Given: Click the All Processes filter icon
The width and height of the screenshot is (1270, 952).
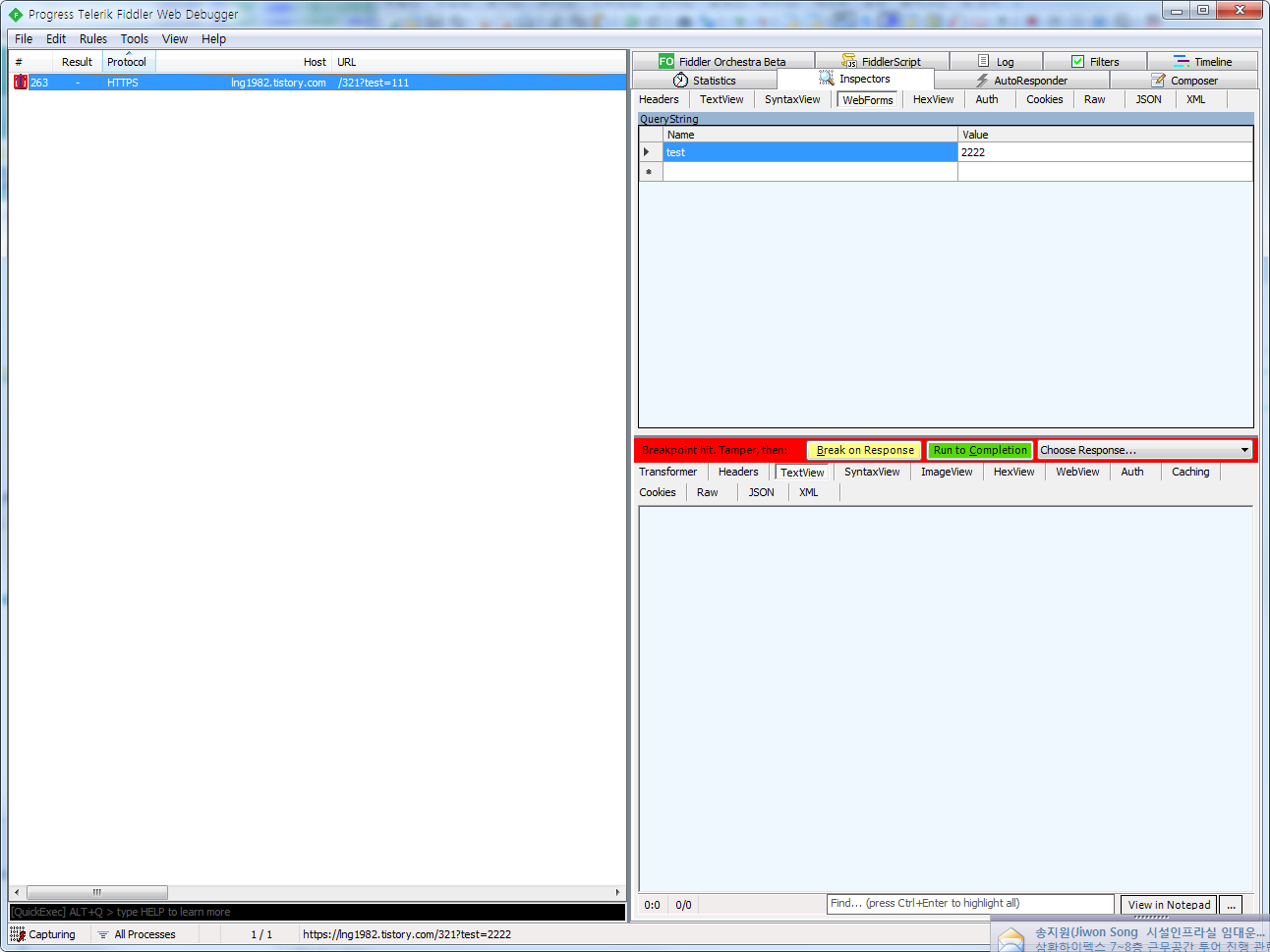Looking at the screenshot, I should (x=103, y=934).
